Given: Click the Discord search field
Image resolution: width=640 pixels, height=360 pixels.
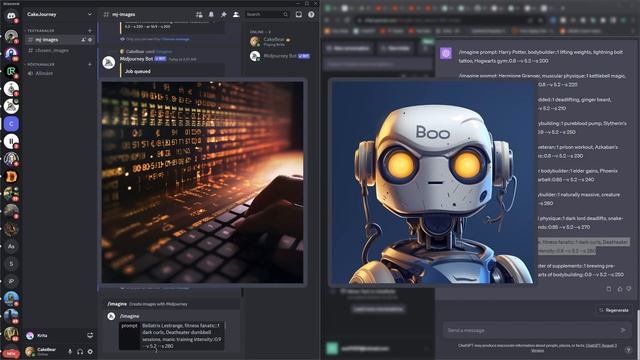Looking at the screenshot, I should (x=267, y=14).
